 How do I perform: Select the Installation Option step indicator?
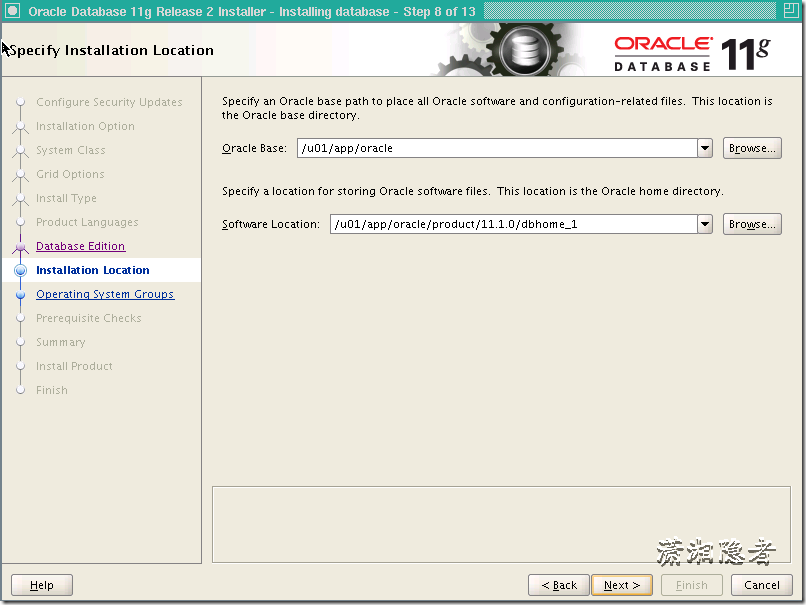pos(22,126)
